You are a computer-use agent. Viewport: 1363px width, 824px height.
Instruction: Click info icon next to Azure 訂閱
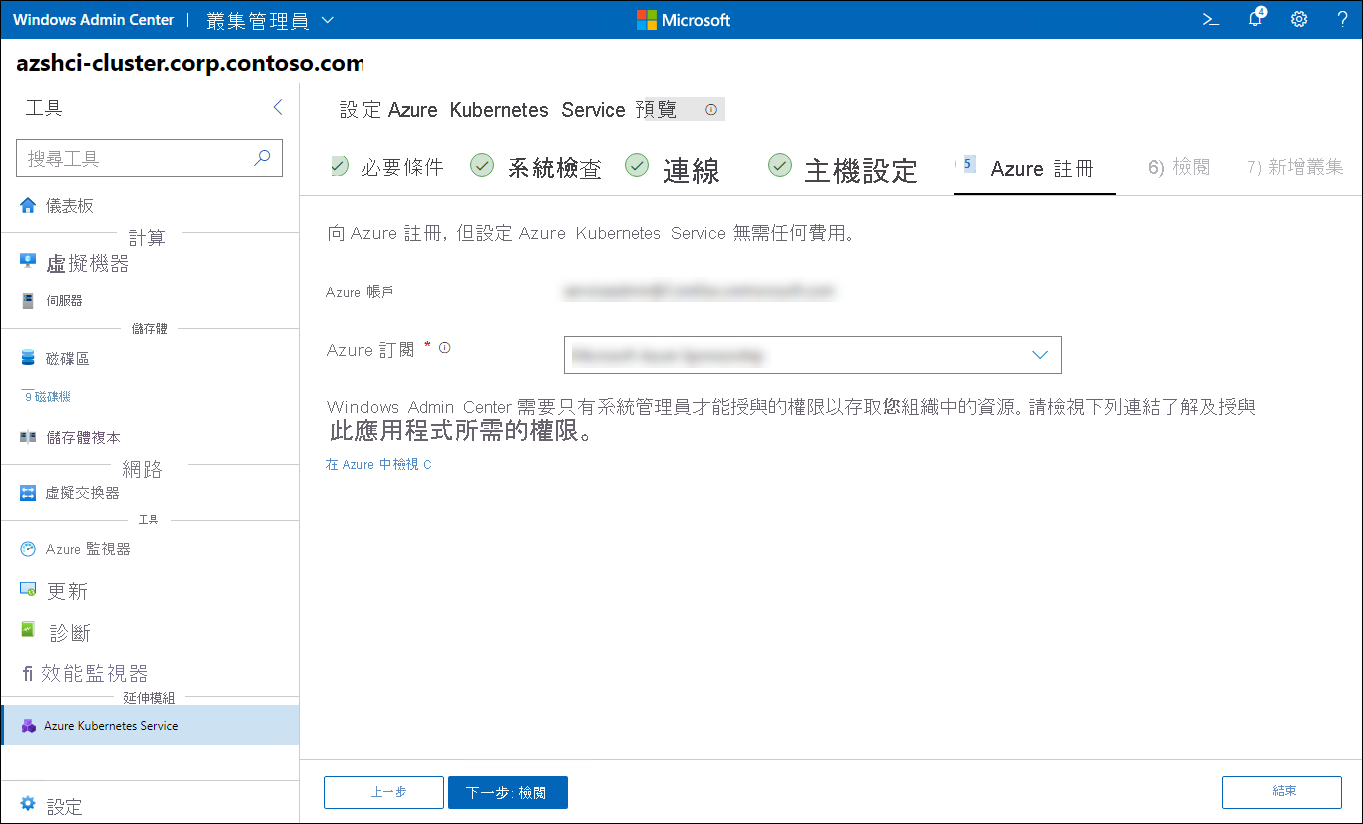point(445,348)
